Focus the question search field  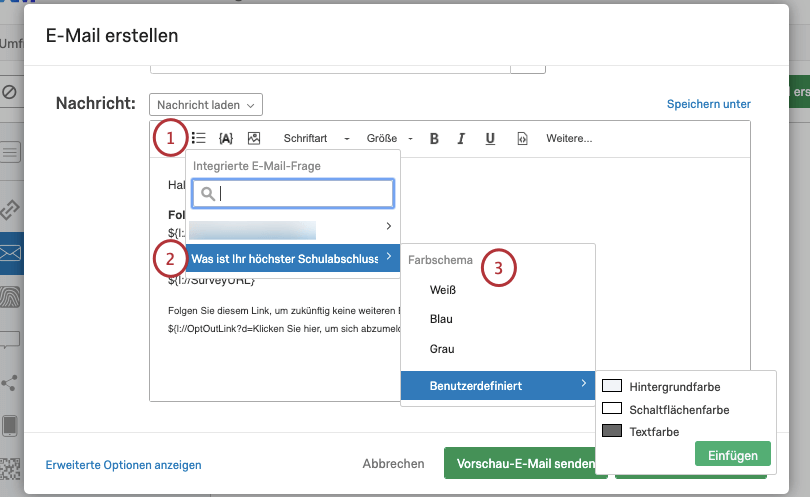pyautogui.click(x=293, y=194)
